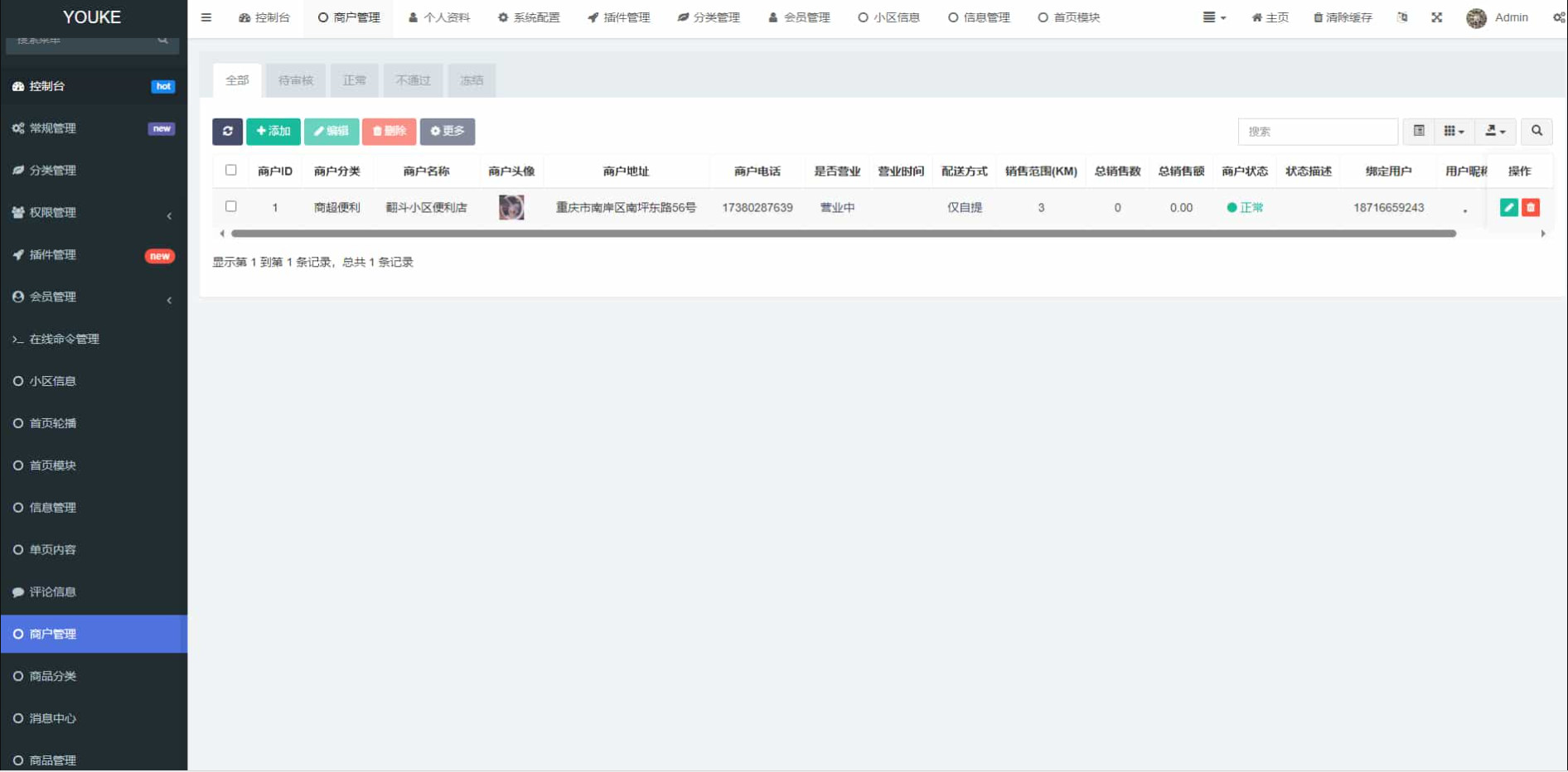Edit the merchant using green pencil icon
Image resolution: width=1568 pixels, height=772 pixels.
coord(1508,207)
